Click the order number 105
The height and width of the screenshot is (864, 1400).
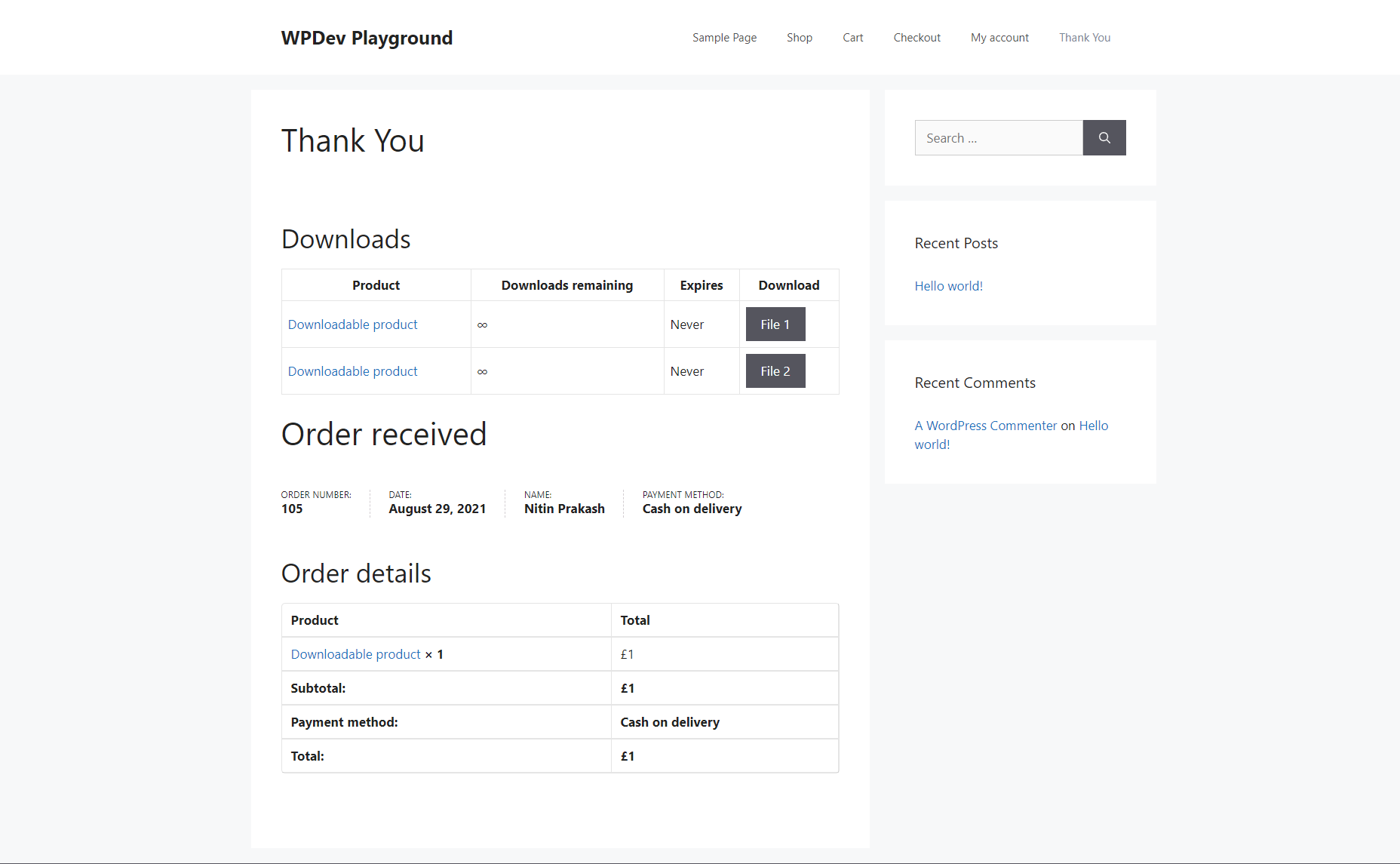[x=292, y=509]
